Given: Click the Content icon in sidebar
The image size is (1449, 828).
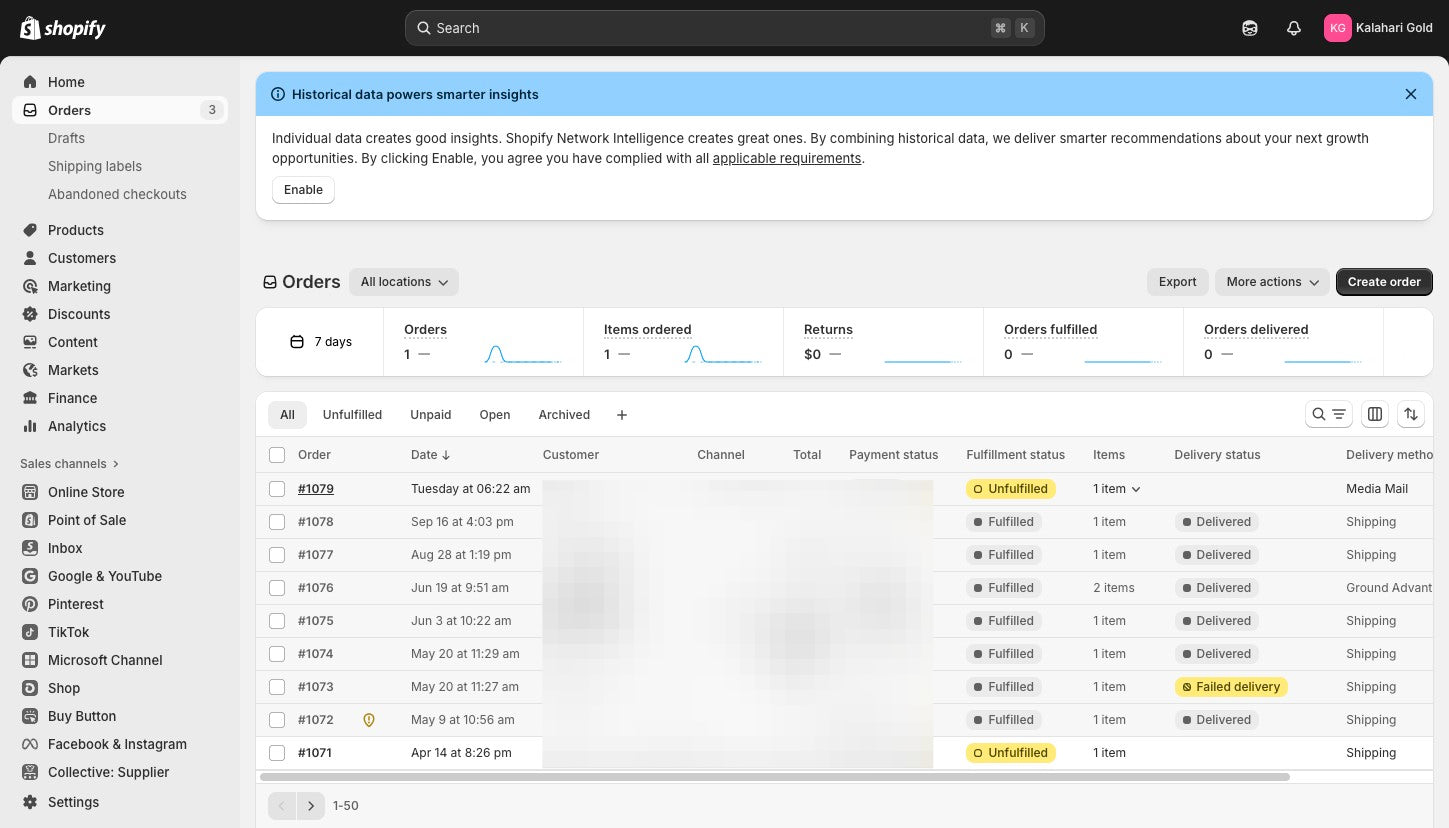Looking at the screenshot, I should pos(30,342).
